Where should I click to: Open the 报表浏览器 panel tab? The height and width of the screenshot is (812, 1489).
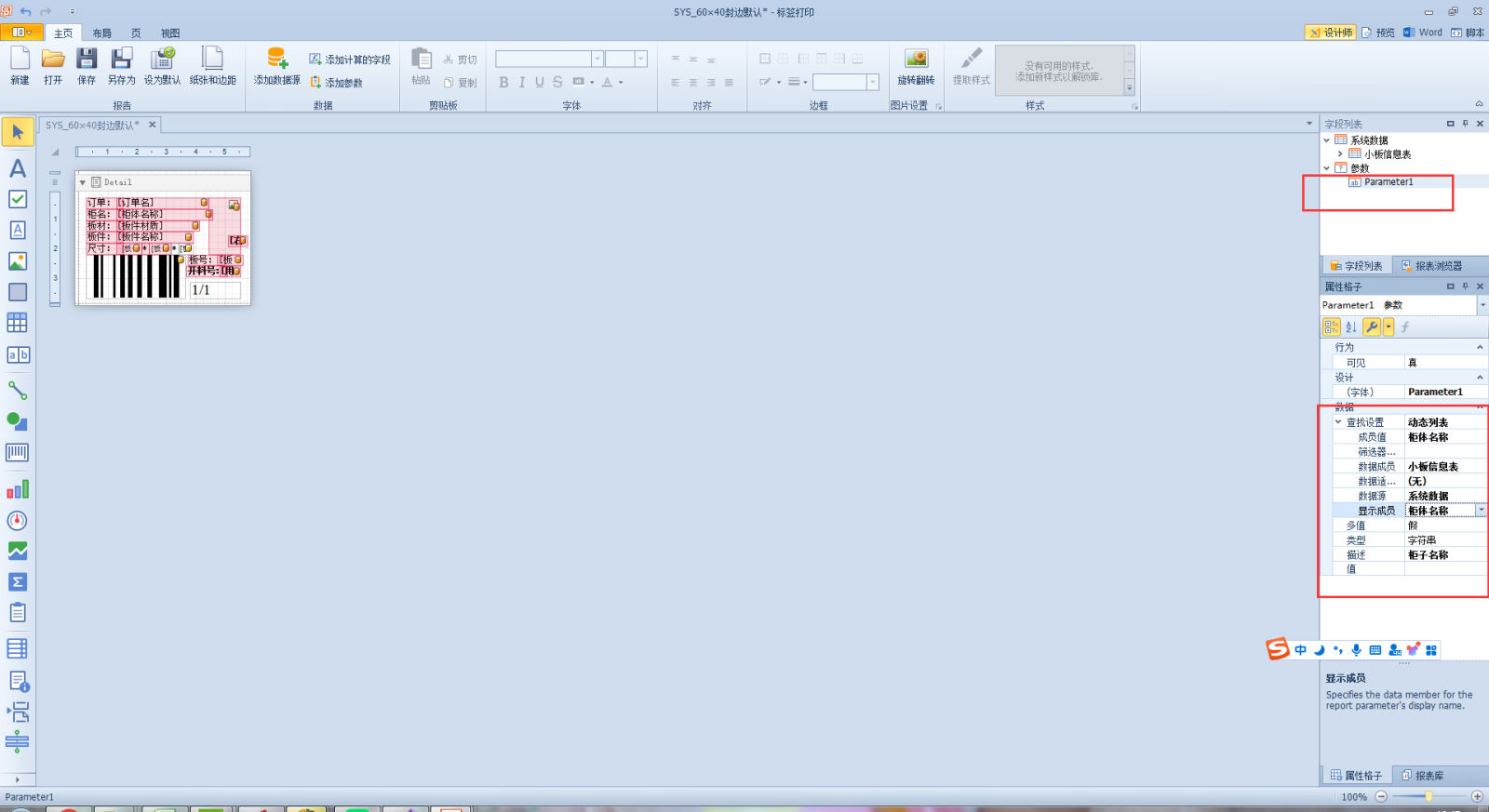pyautogui.click(x=1431, y=266)
